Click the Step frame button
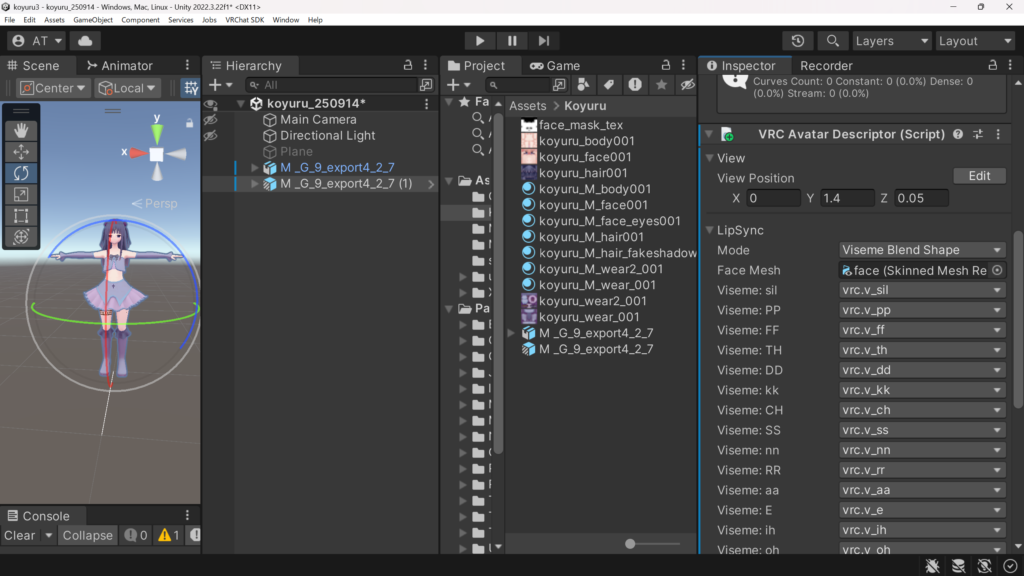 (x=544, y=40)
